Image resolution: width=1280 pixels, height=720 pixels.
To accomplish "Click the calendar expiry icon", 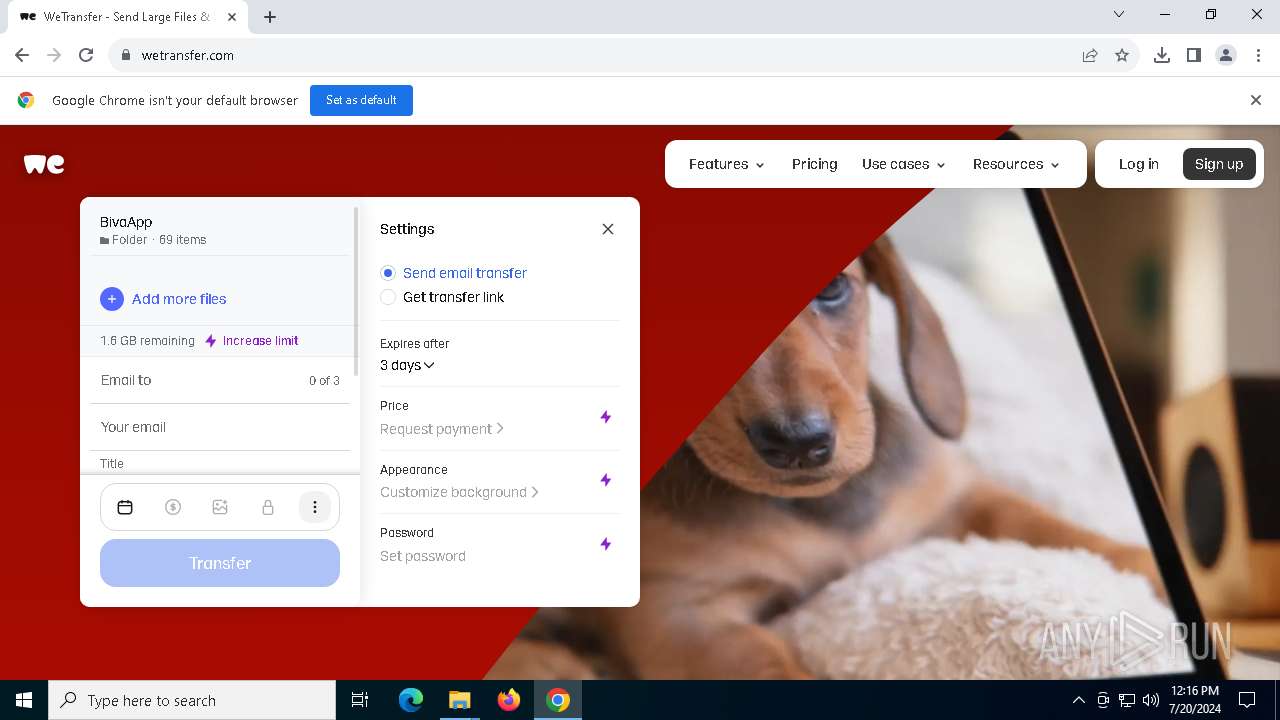I will (125, 508).
